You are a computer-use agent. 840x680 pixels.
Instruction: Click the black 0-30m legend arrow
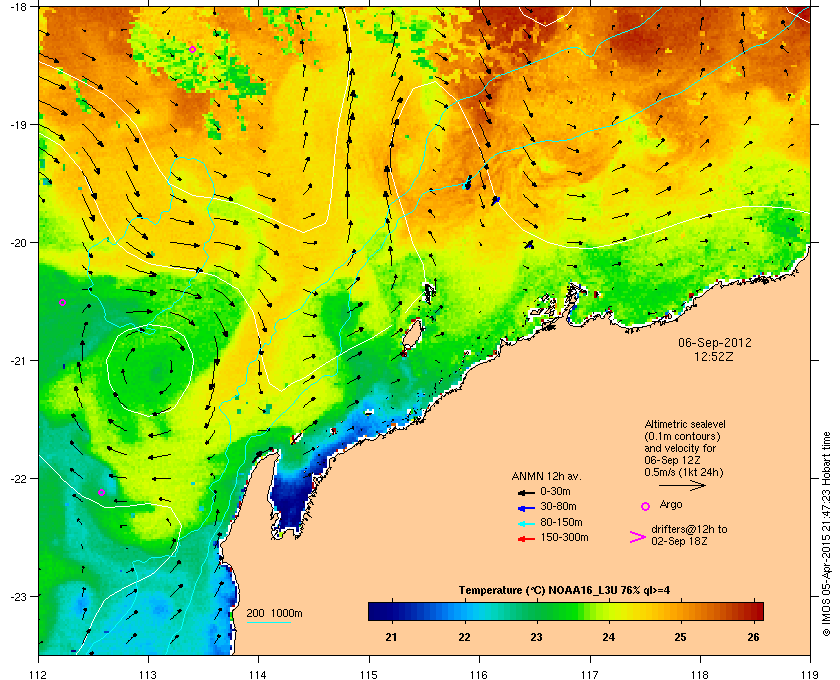pyautogui.click(x=526, y=492)
